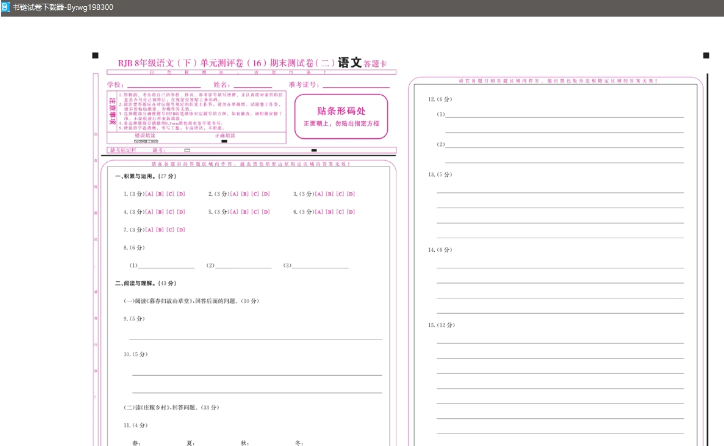The image size is (724, 446).
Task: Click the question 11 (4分) label
Action: click(135, 425)
